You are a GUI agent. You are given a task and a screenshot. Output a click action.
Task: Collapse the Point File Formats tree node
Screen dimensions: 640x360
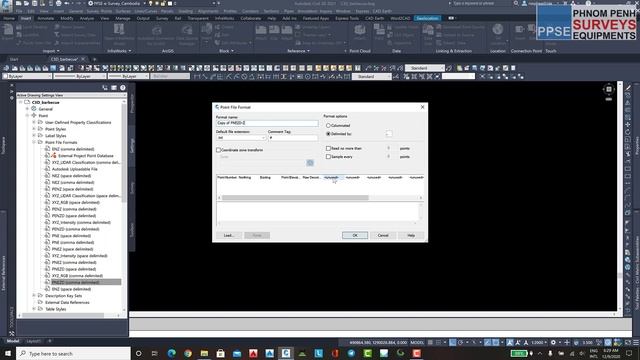(34, 142)
